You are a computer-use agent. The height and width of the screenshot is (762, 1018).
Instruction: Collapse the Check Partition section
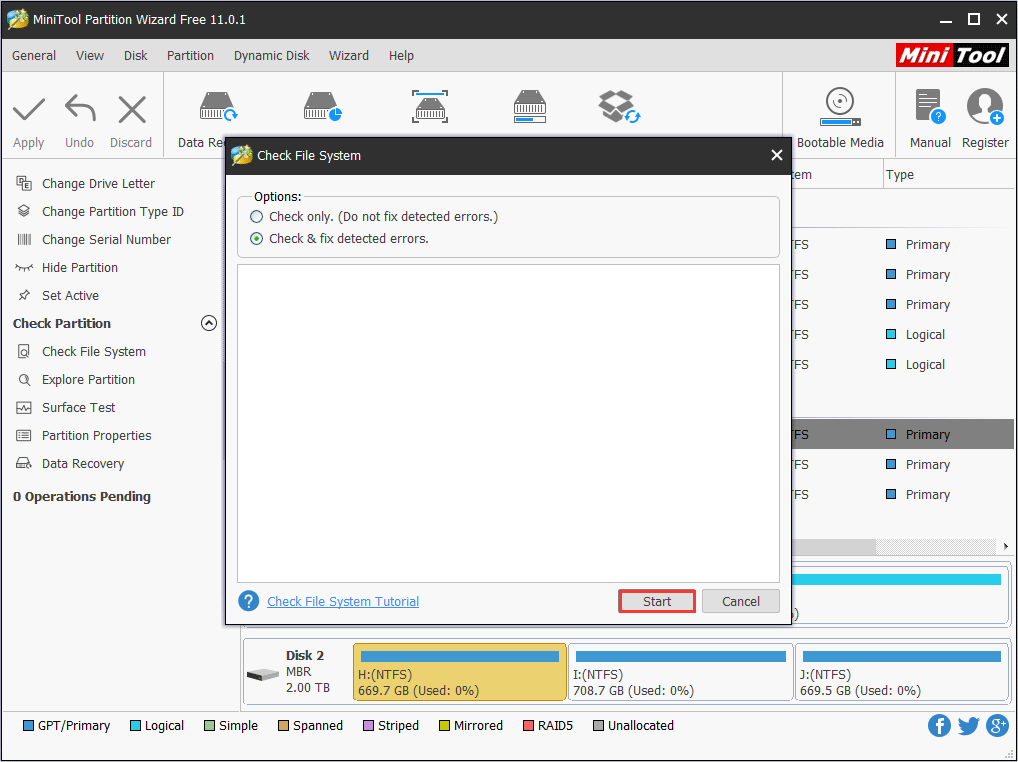coord(209,323)
